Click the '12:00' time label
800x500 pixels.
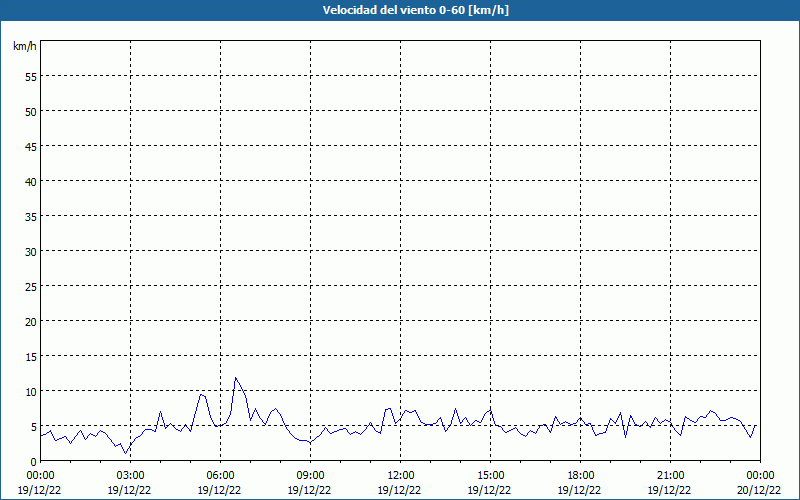click(400, 476)
